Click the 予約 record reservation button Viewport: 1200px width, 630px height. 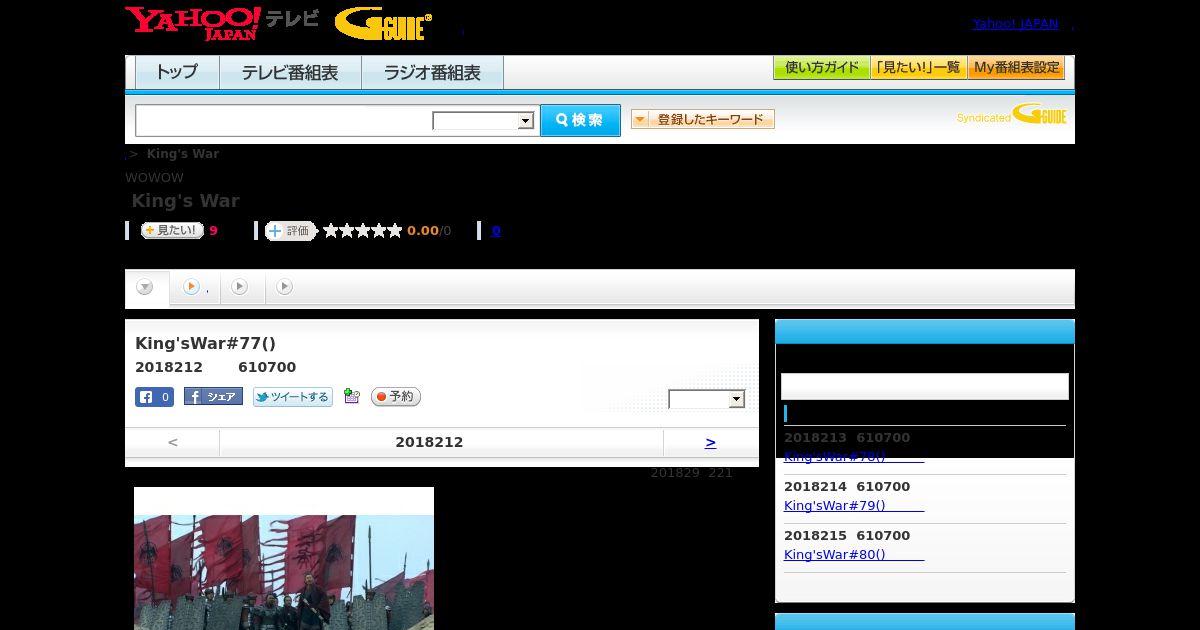pyautogui.click(x=396, y=397)
